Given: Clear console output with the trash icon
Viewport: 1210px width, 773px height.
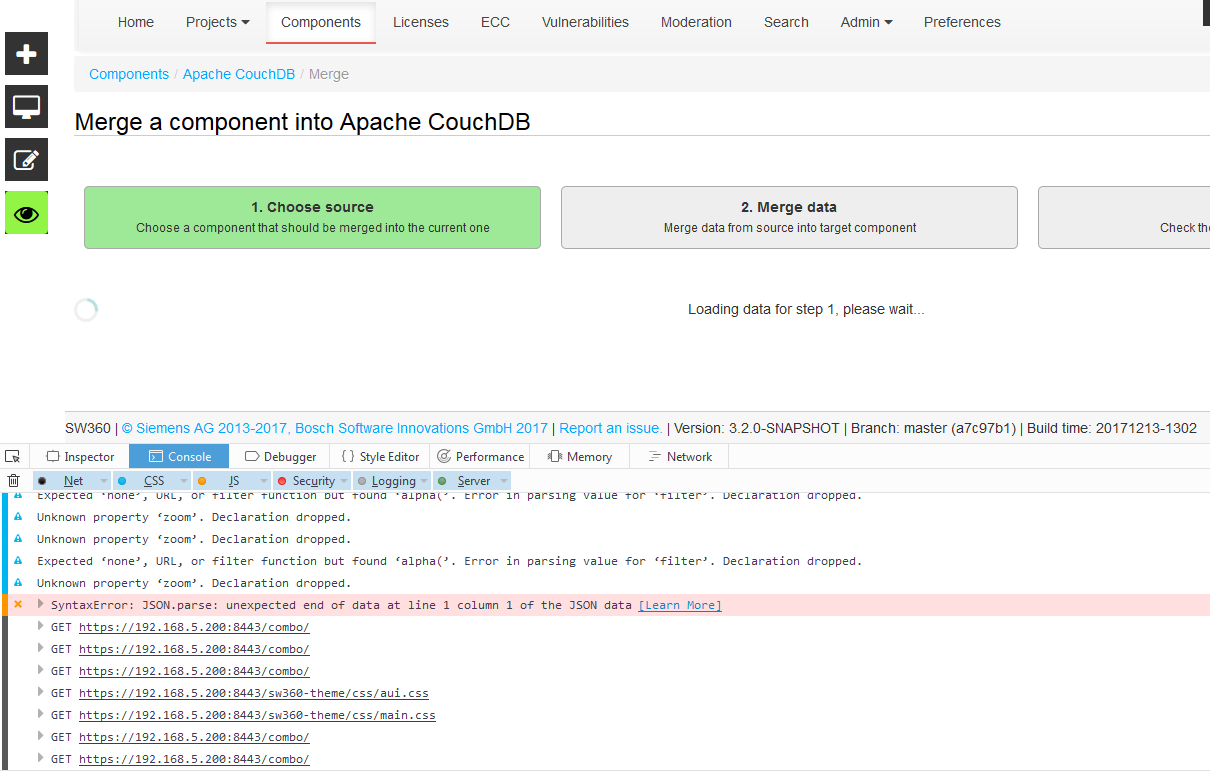Looking at the screenshot, I should coord(13,480).
